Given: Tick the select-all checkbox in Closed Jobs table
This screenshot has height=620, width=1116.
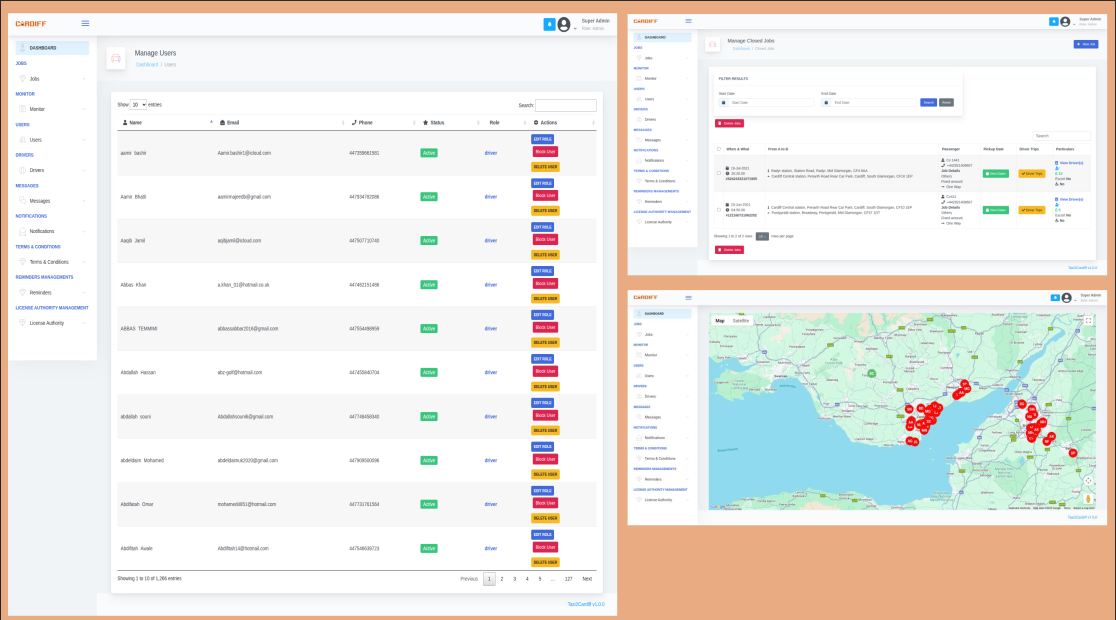Looking at the screenshot, I should coord(719,148).
